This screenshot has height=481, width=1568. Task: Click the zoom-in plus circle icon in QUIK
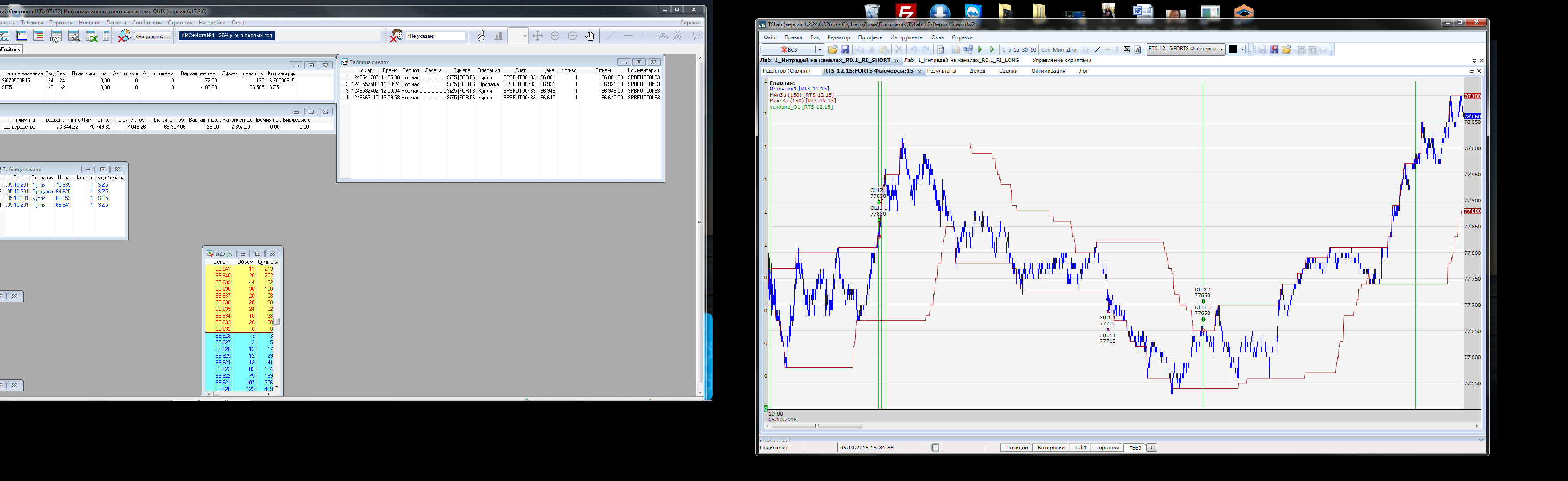[x=555, y=36]
